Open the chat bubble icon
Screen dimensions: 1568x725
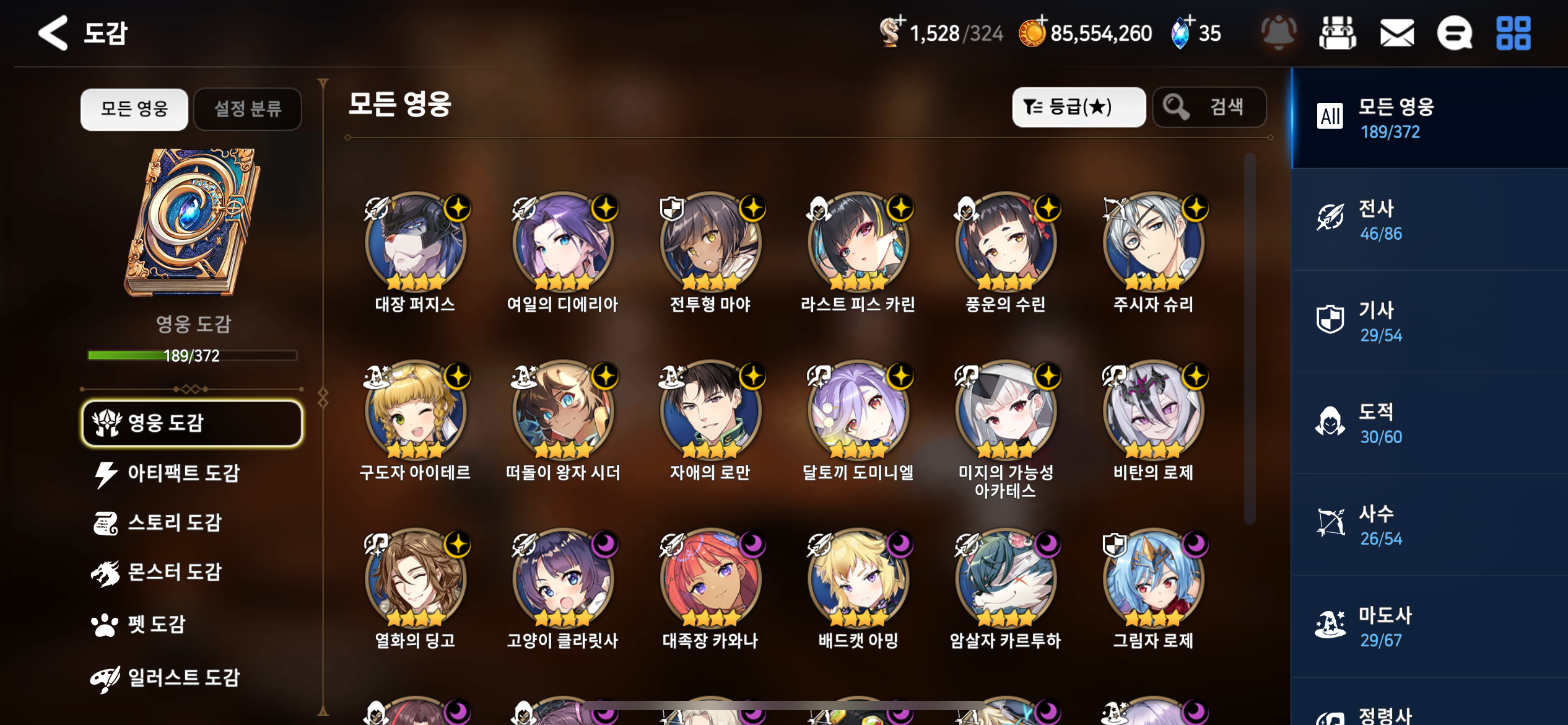(1454, 33)
